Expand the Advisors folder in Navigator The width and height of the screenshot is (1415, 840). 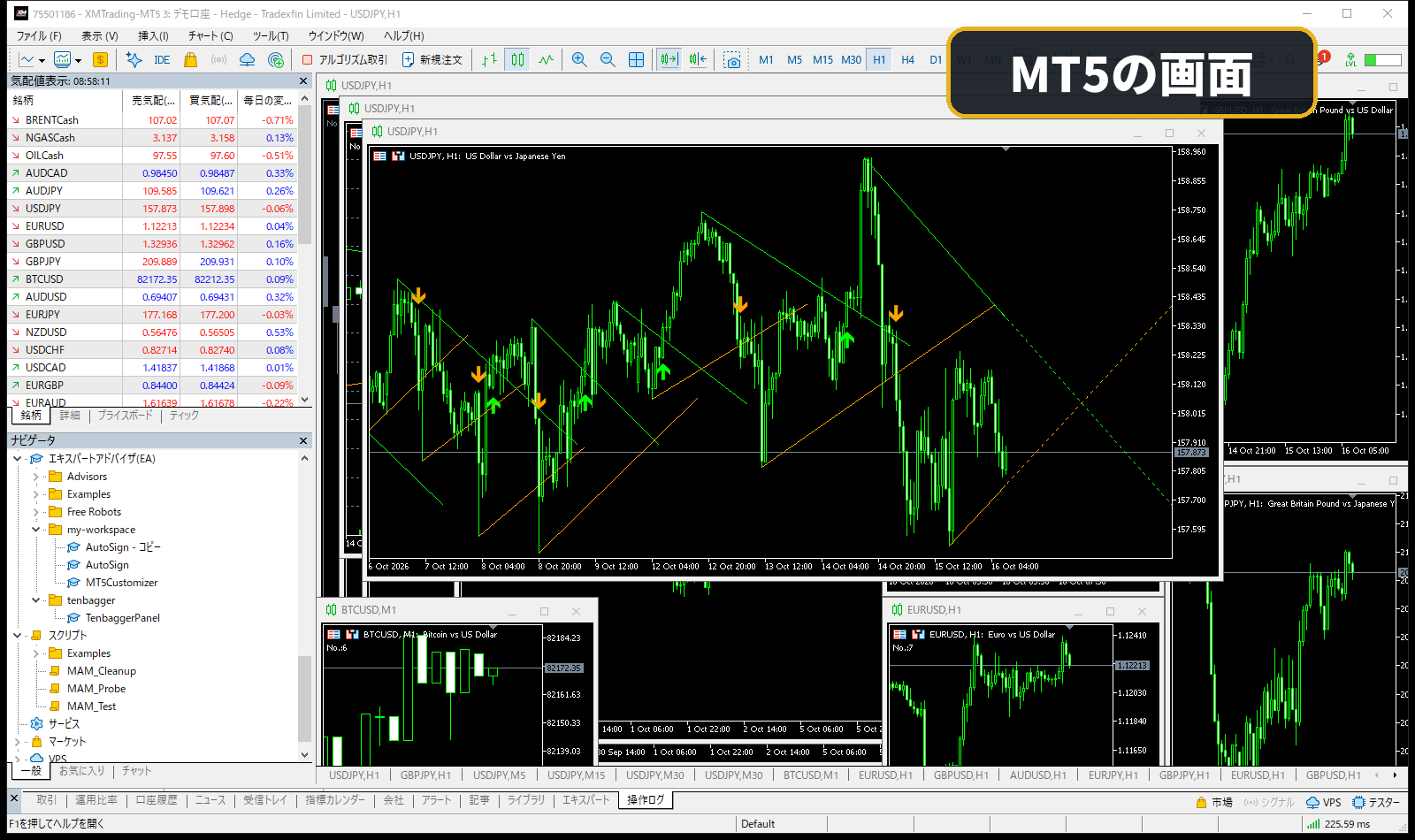36,477
